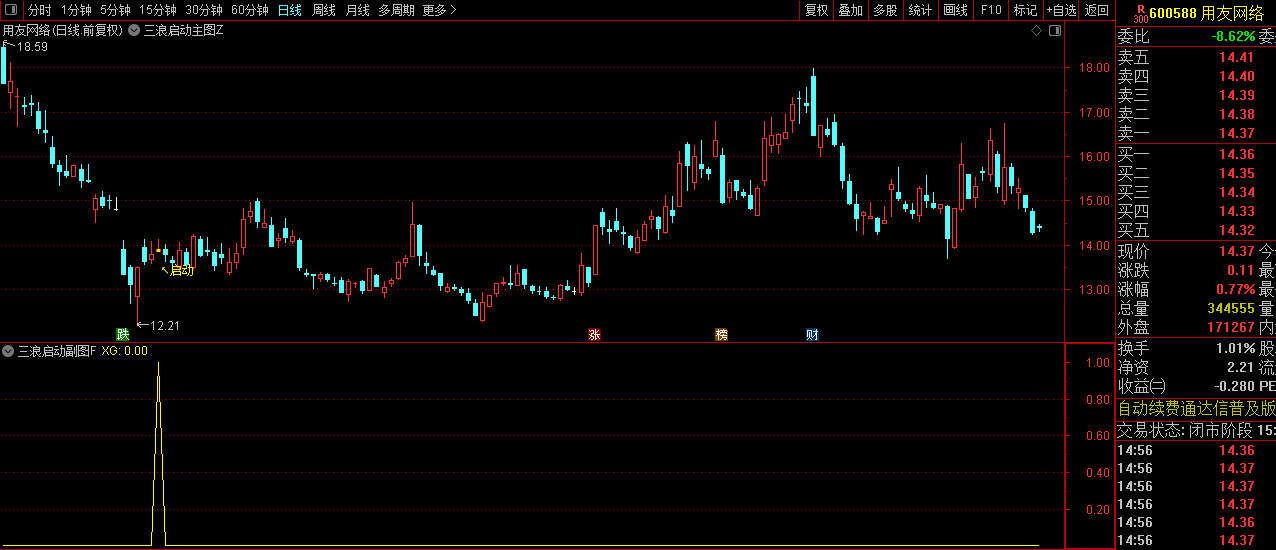Click the 买二 bid price 14.35
1276x550 pixels.
click(1236, 173)
